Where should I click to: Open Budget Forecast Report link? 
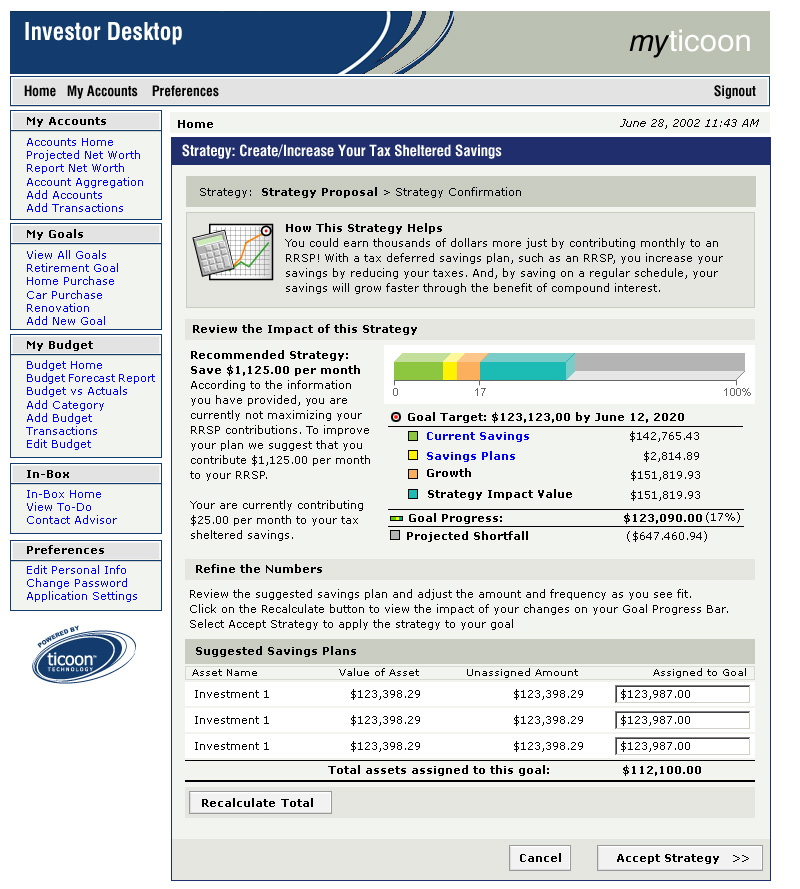click(90, 378)
